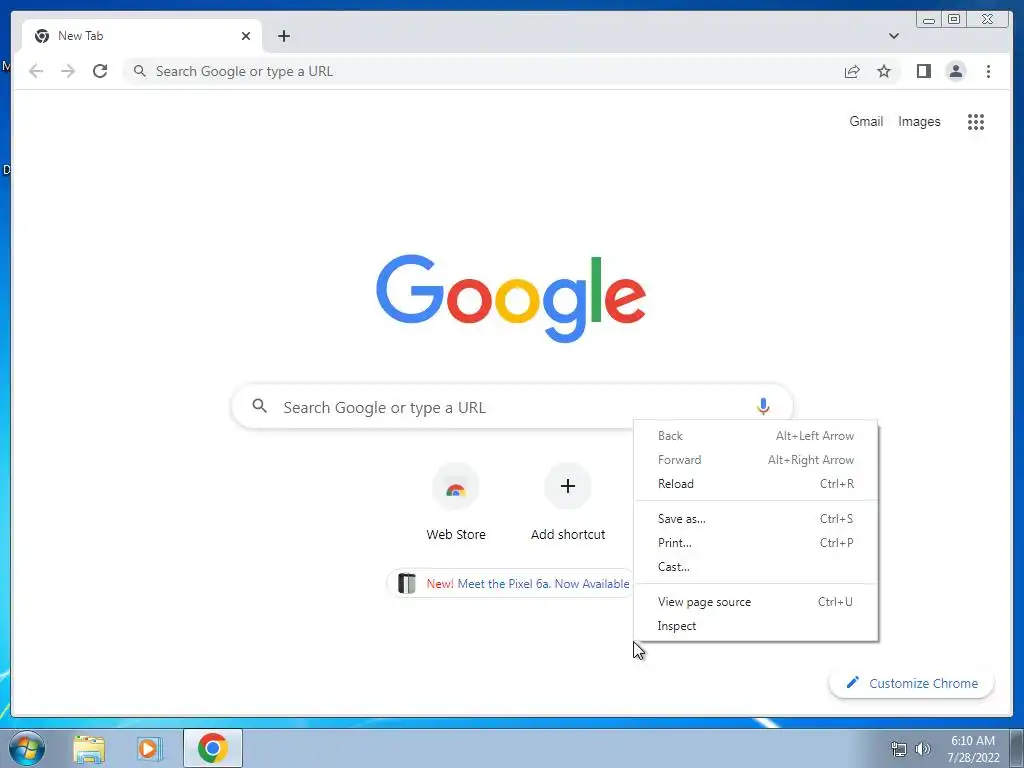This screenshot has height=768, width=1024.
Task: Open the volume speaker tray icon
Action: click(x=923, y=749)
